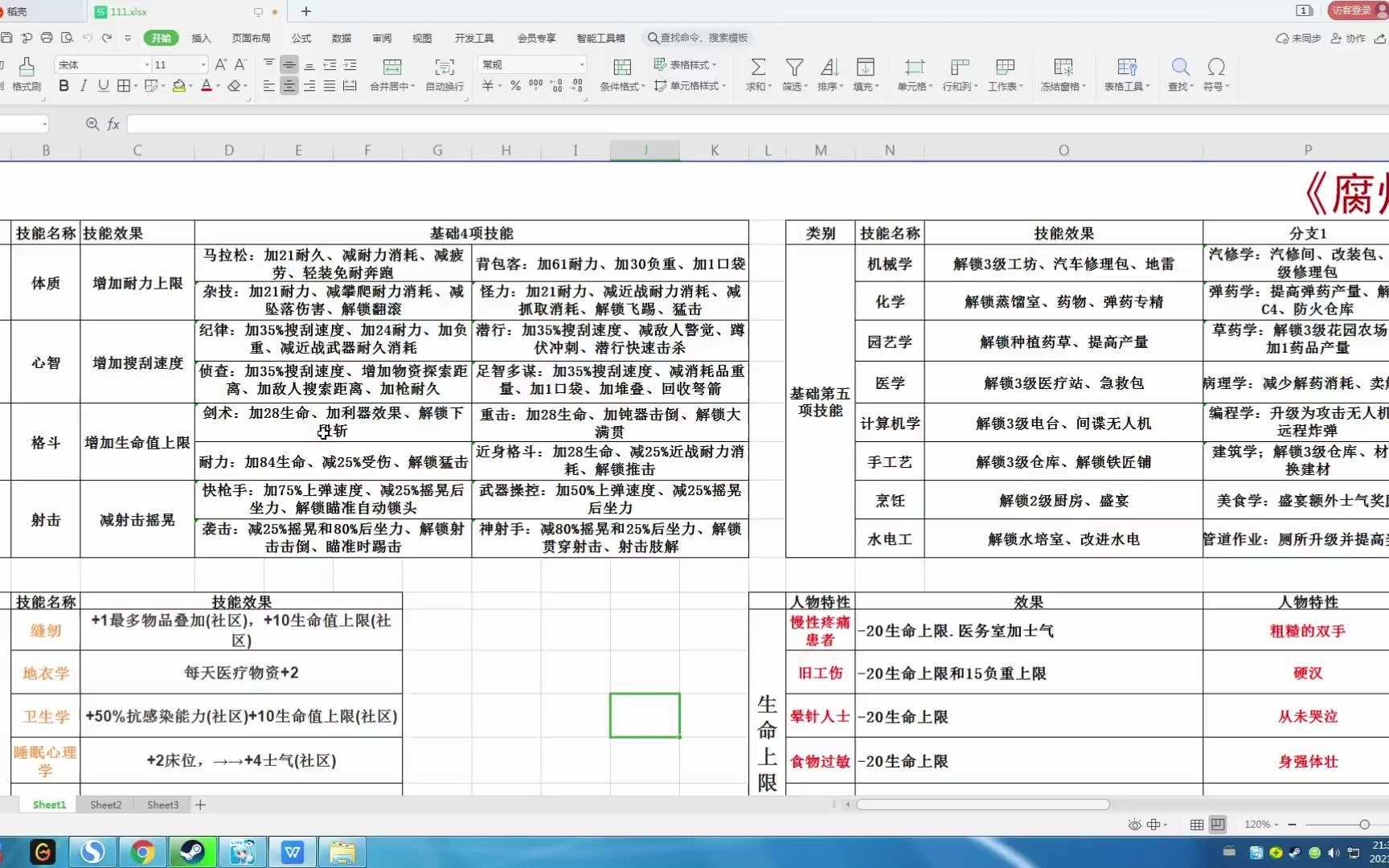
Task: Open the font size dropdown showing 11
Action: 203,64
